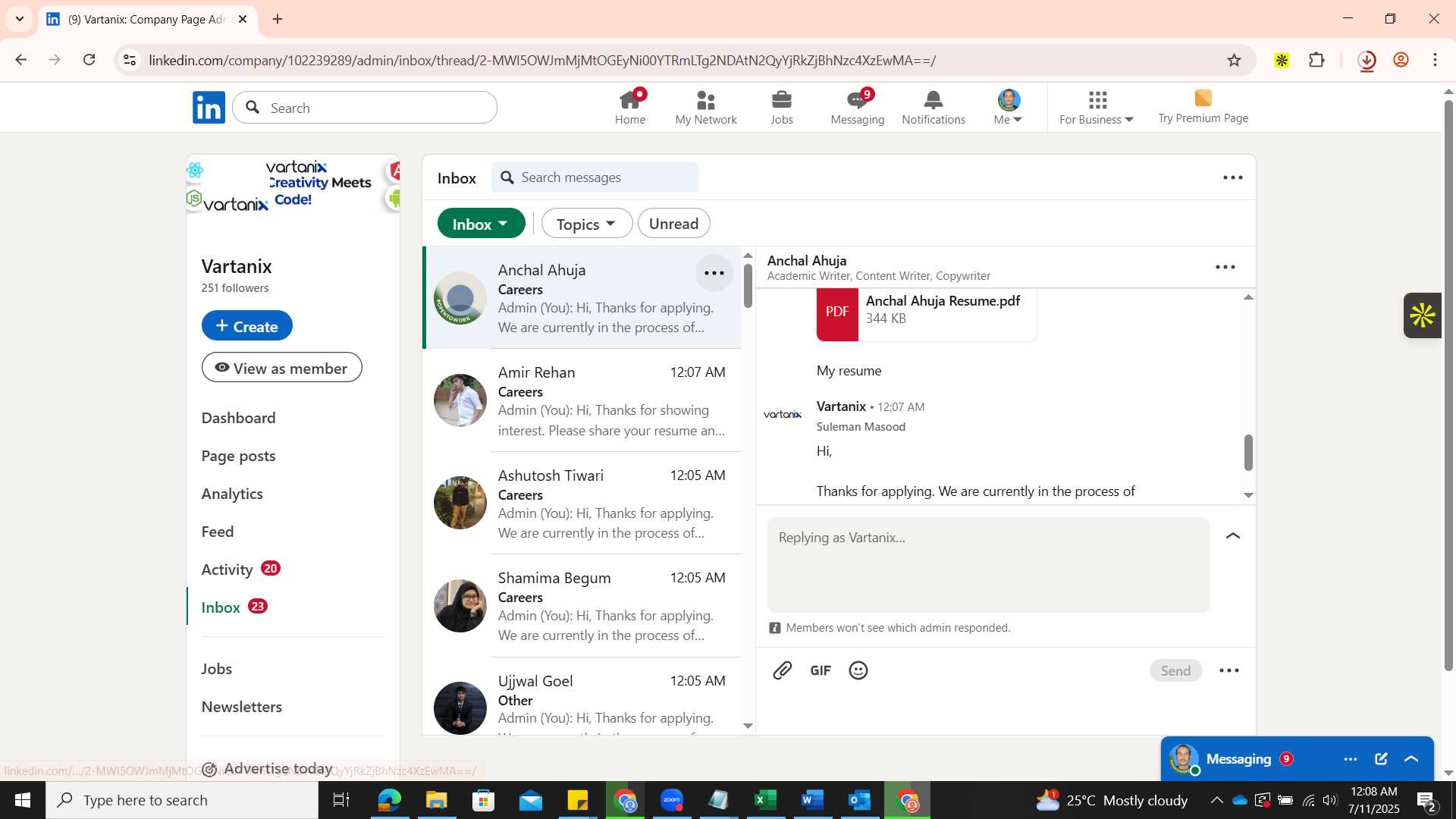The width and height of the screenshot is (1456, 819).
Task: Compose new message in Messaging overlay
Action: [1381, 758]
